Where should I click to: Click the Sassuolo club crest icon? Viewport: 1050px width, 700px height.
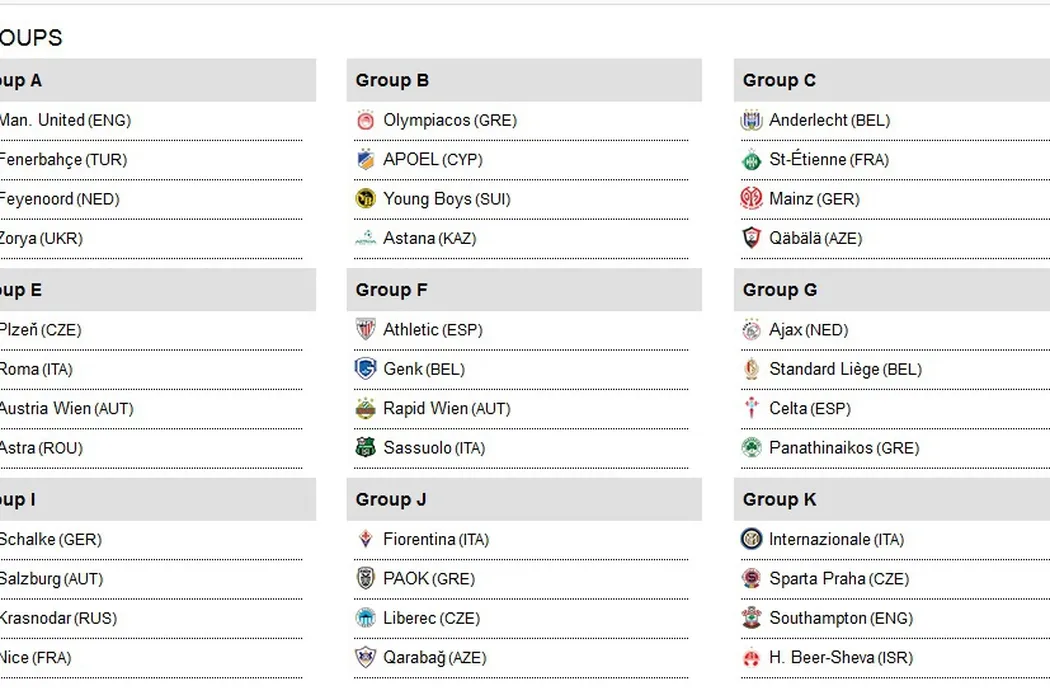coord(365,448)
